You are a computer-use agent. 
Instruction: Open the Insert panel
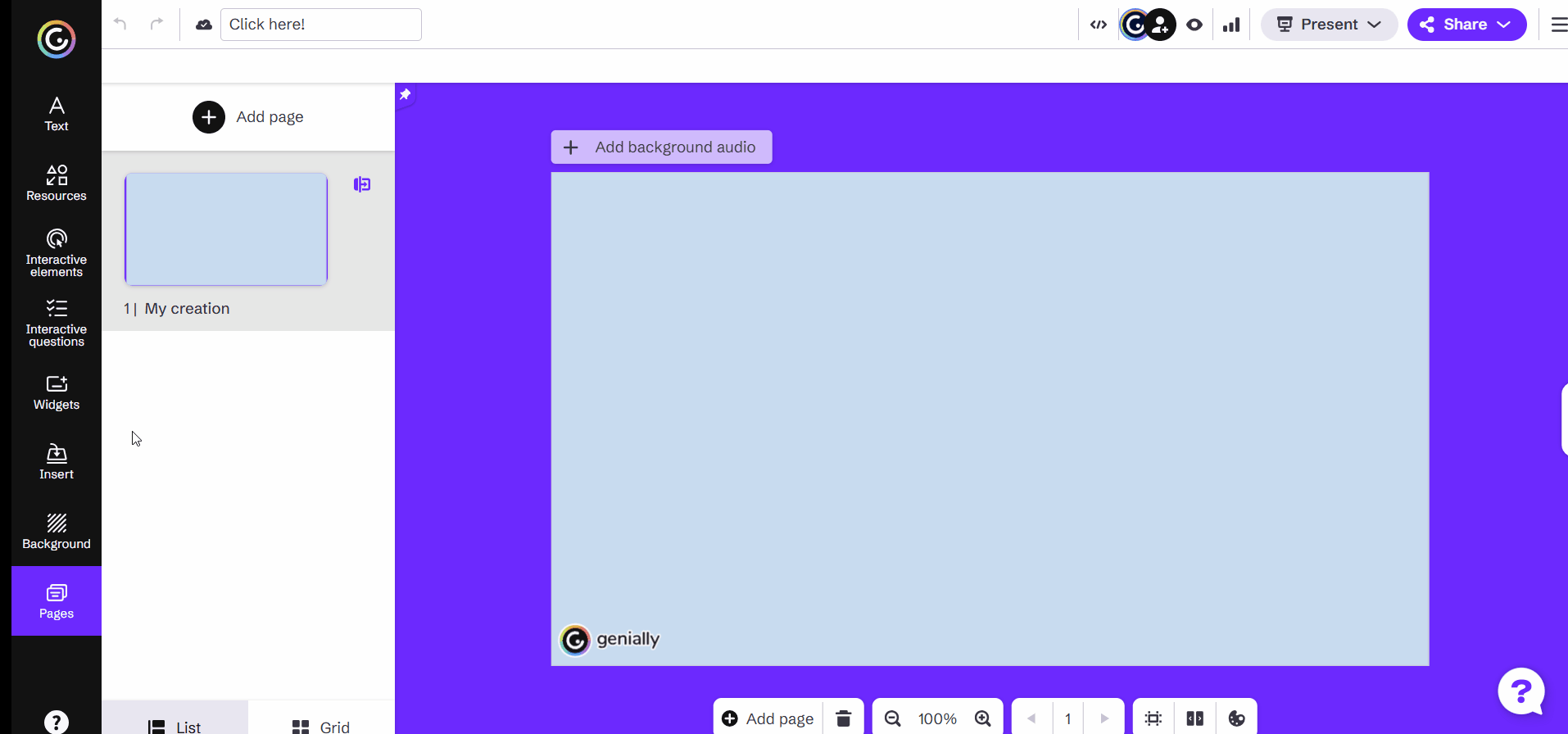point(57,462)
